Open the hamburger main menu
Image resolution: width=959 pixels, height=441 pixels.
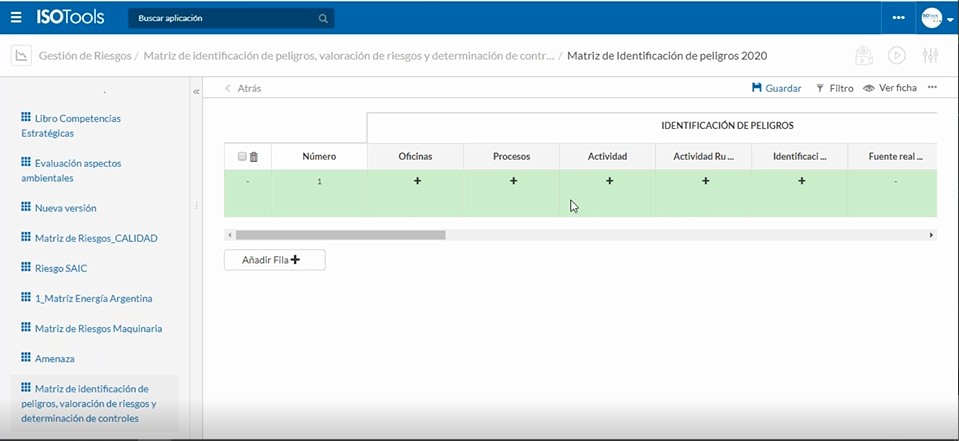tap(16, 17)
